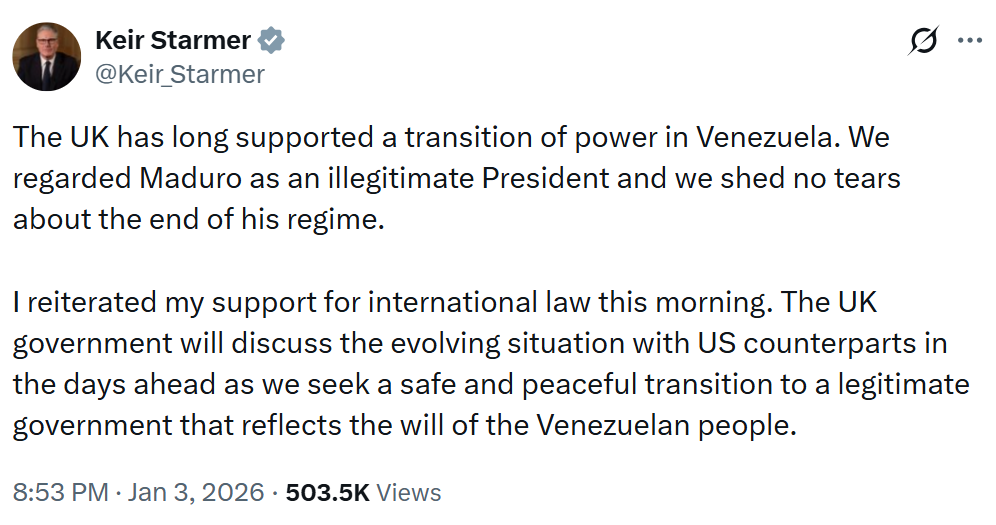Open the three-dot More options menu
Viewport: 996px width, 525px height.
click(x=970, y=41)
